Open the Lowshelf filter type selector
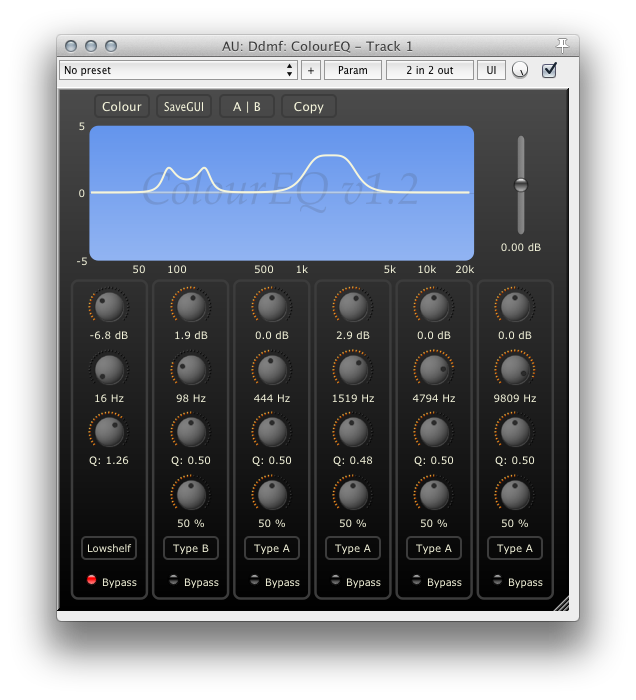The width and height of the screenshot is (636, 700). click(109, 548)
